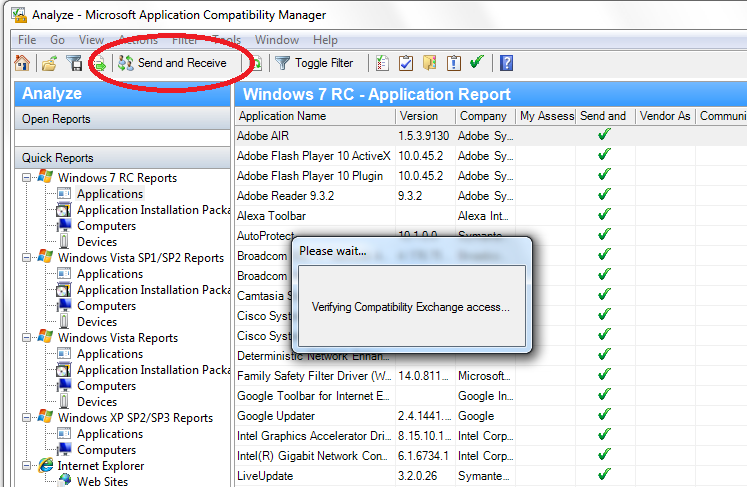The image size is (747, 487).
Task: Collapse the Windows Vista Reports node
Action: pos(27,338)
